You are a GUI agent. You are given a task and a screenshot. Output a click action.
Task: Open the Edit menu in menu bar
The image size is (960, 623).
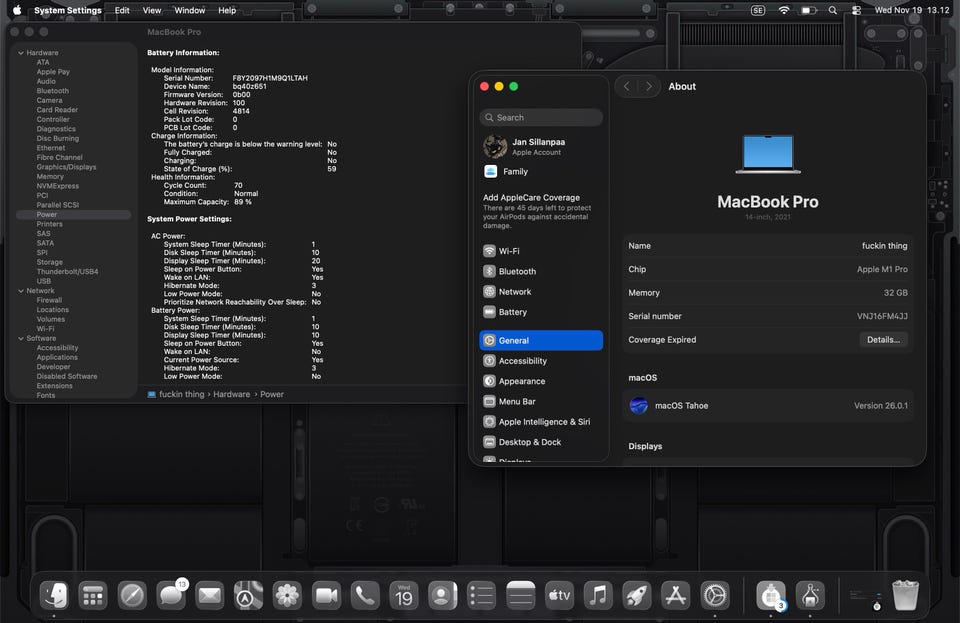pyautogui.click(x=122, y=10)
